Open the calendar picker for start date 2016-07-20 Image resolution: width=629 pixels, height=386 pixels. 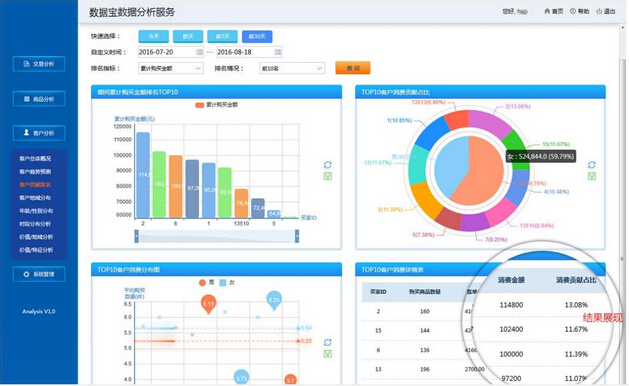pos(199,52)
